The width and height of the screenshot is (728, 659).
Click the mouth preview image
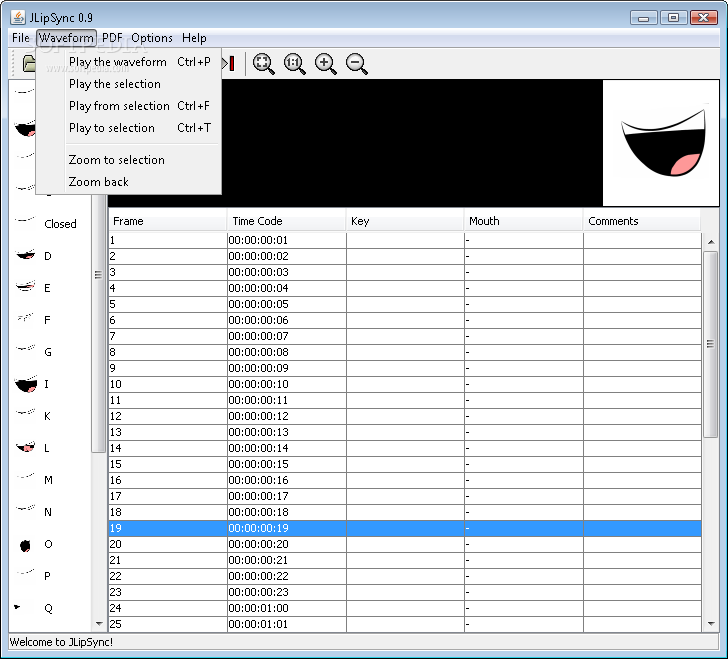click(661, 143)
